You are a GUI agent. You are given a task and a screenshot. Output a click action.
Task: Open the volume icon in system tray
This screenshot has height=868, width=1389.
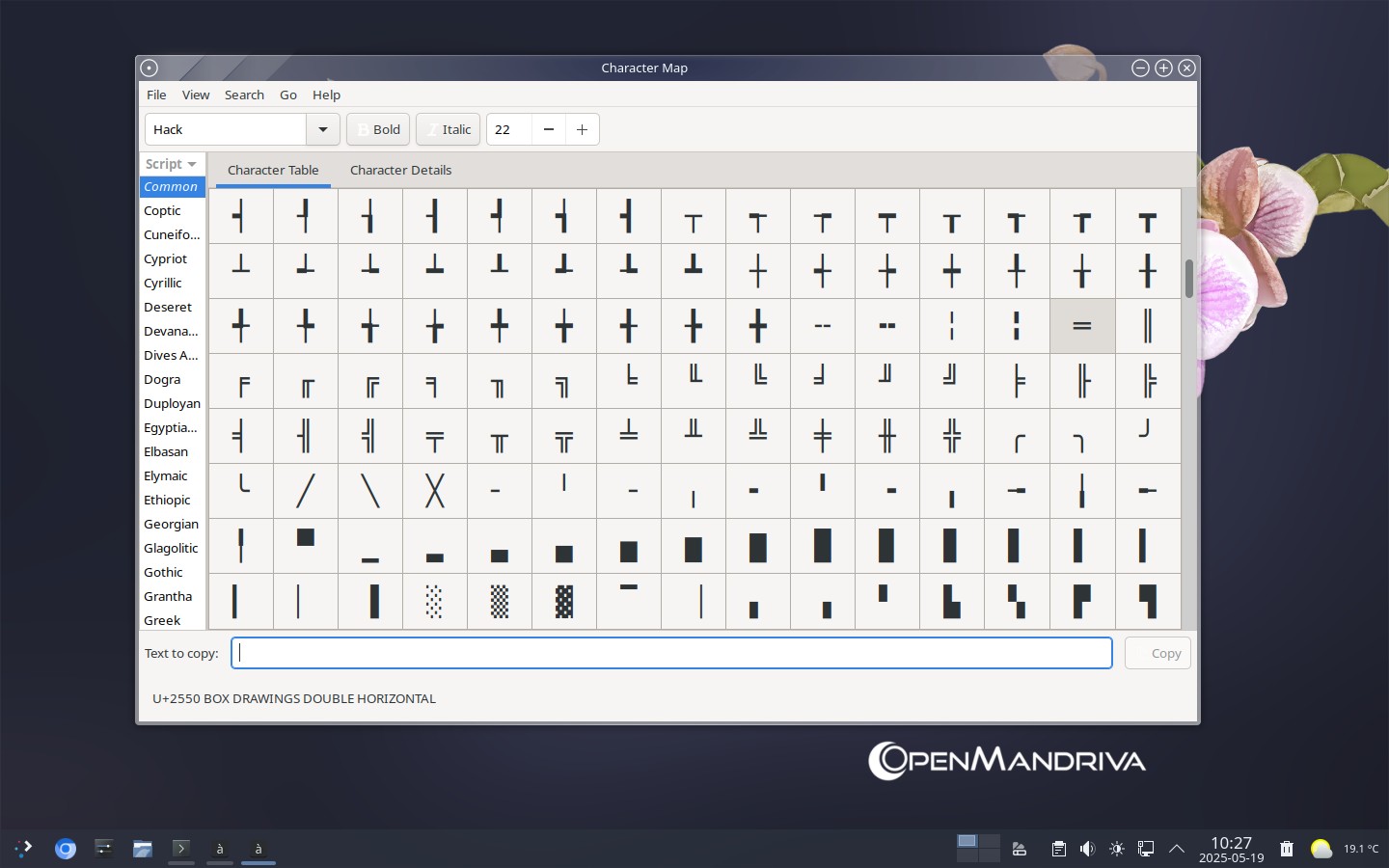point(1087,849)
